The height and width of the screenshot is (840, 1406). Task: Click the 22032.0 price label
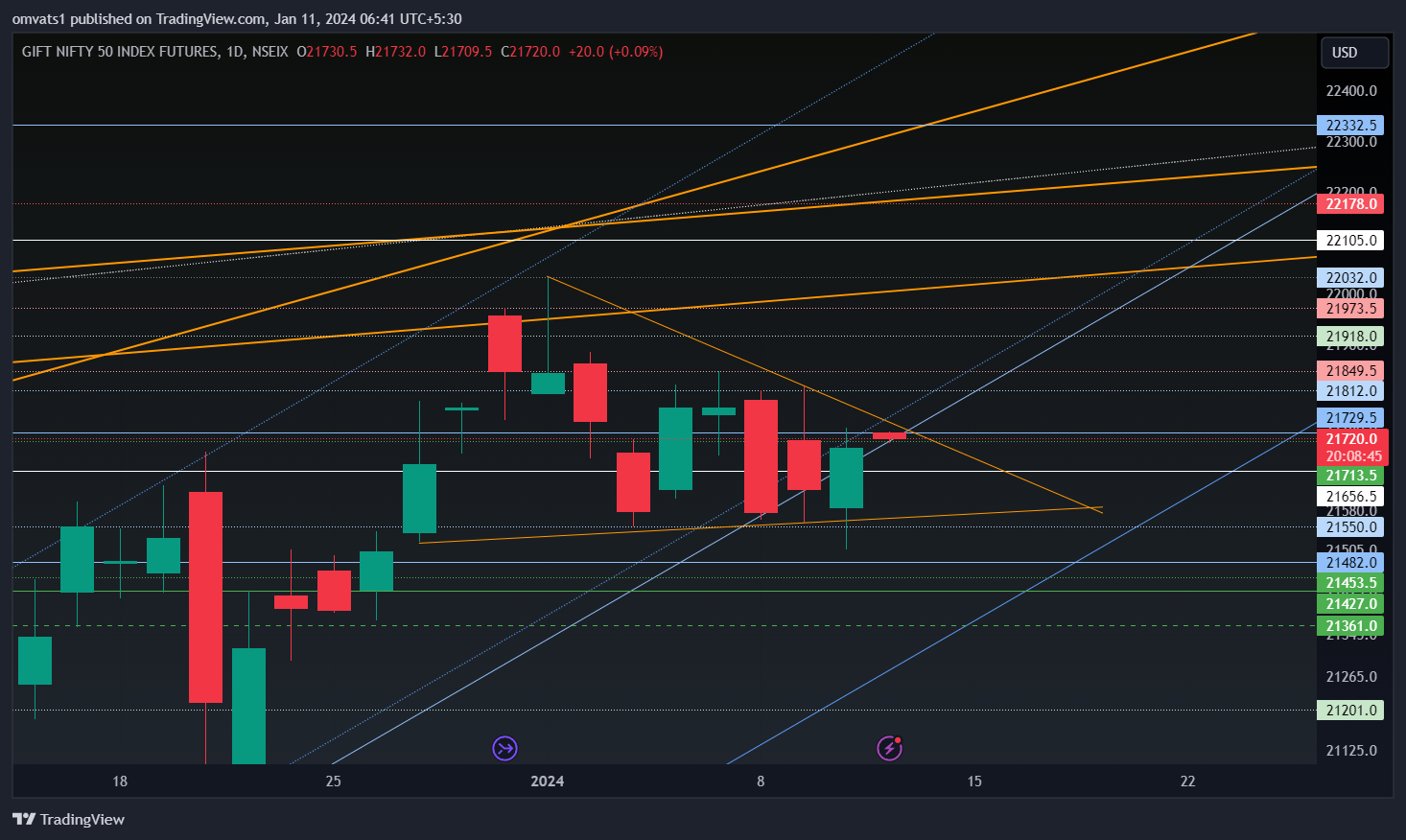(1350, 278)
